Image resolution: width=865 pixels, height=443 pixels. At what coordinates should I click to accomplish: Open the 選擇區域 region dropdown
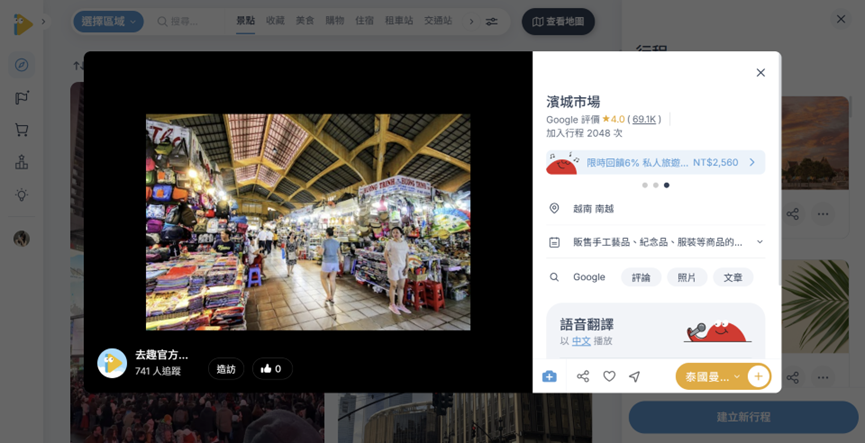click(109, 22)
